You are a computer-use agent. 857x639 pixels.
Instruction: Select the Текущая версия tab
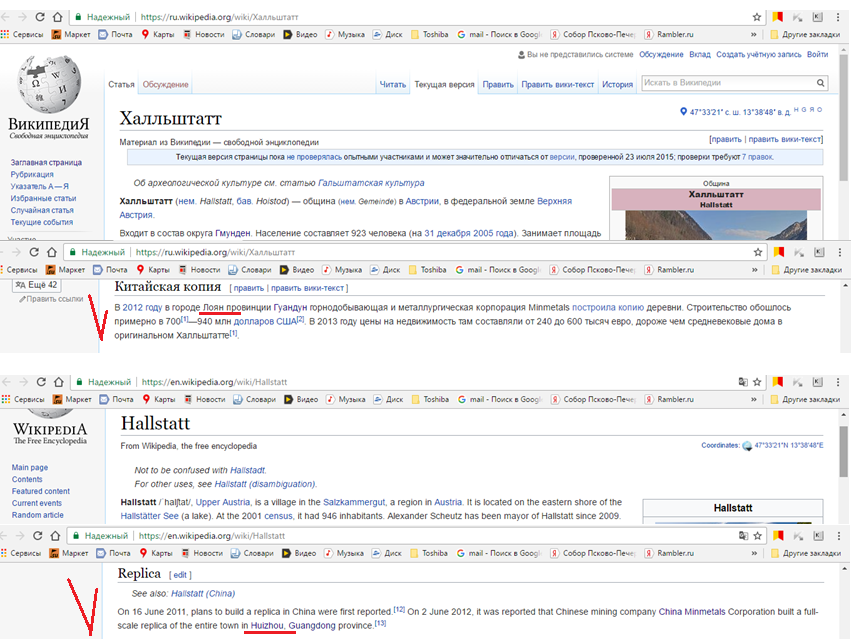pyautogui.click(x=444, y=85)
